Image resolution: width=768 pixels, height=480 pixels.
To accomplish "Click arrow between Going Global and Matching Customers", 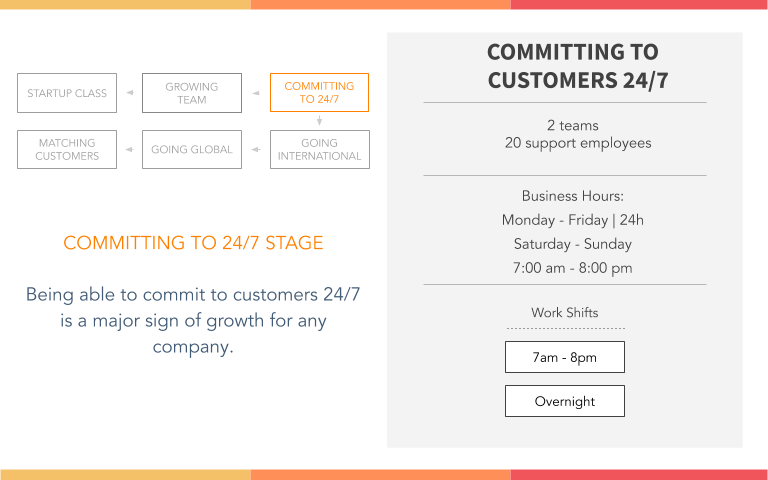I will pos(130,149).
